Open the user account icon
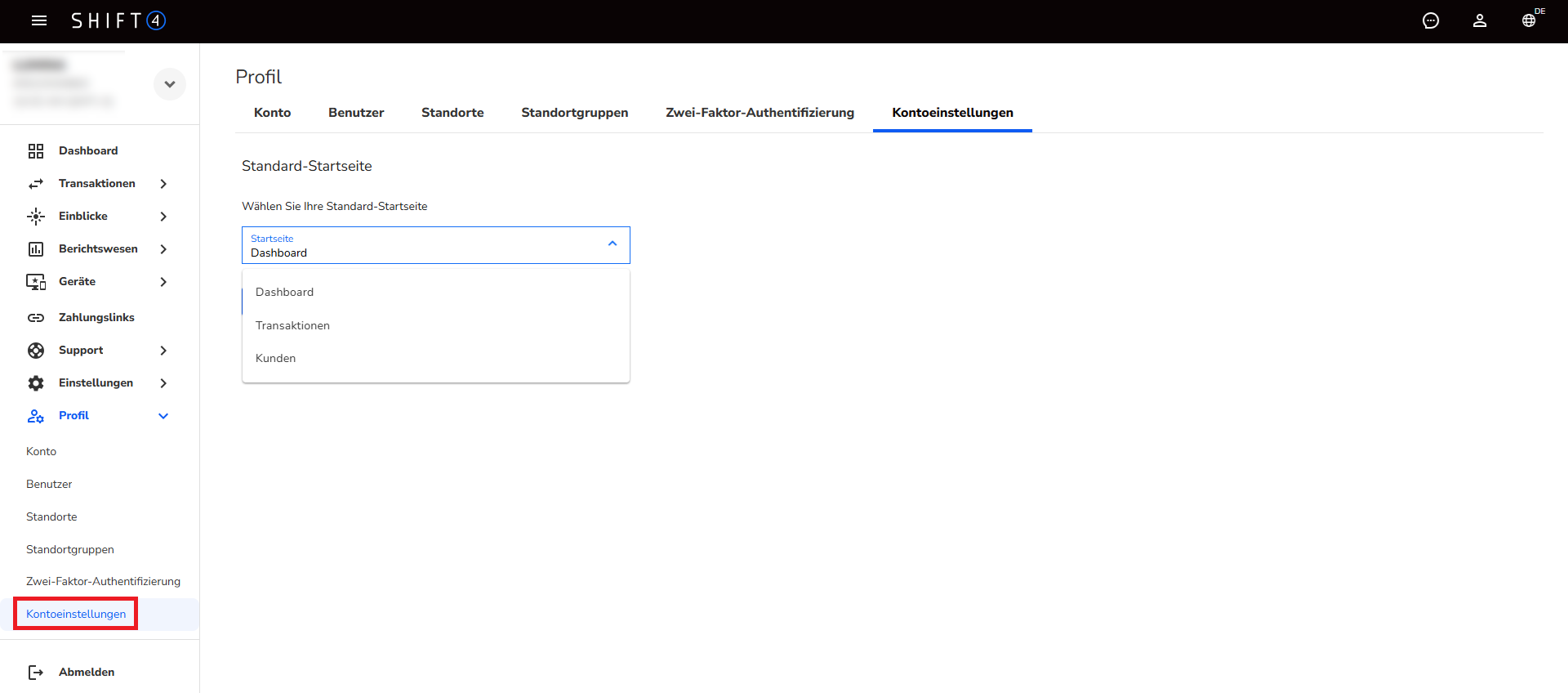 [1480, 20]
